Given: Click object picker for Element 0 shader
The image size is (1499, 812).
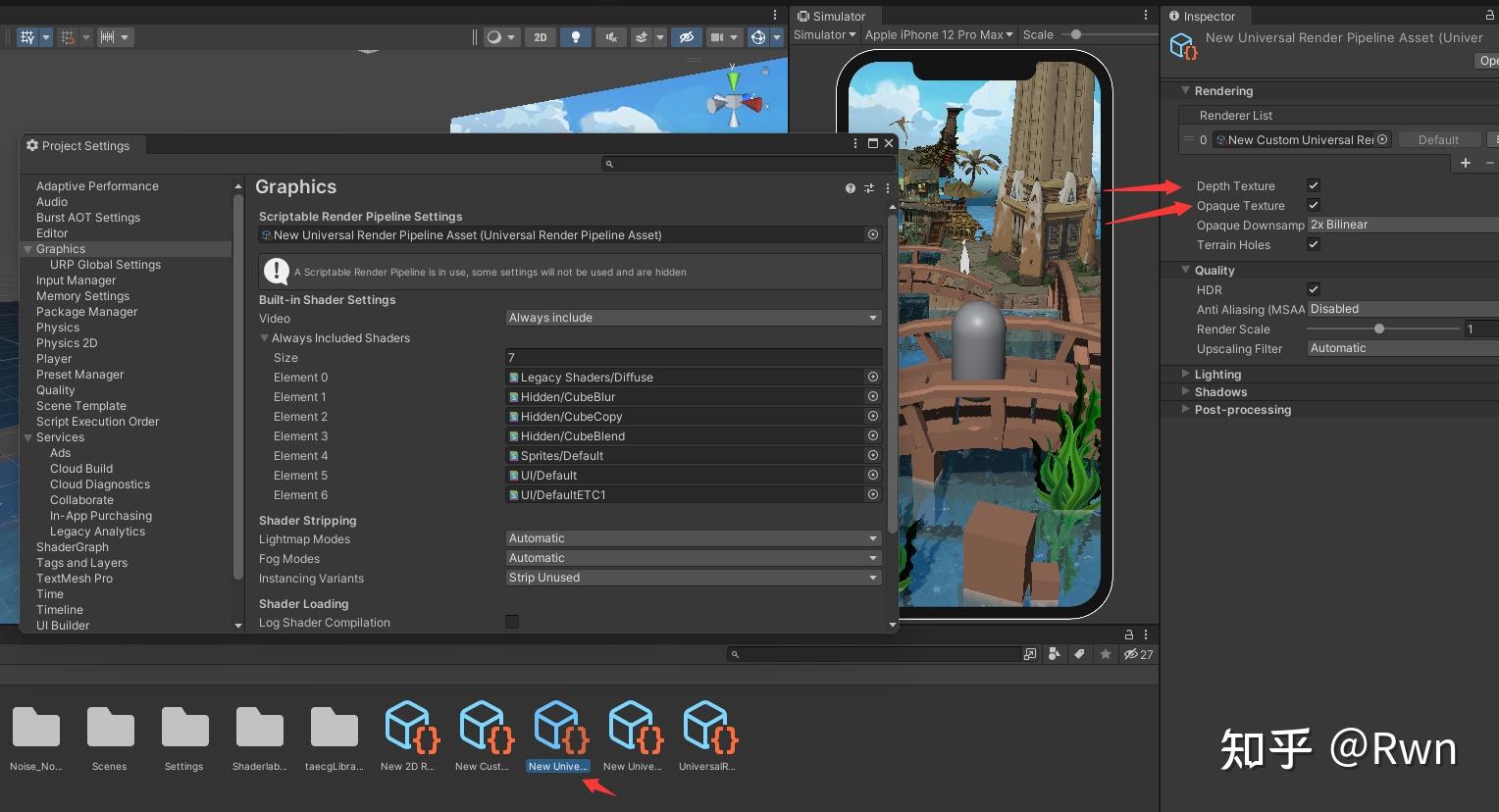Looking at the screenshot, I should pos(872,377).
